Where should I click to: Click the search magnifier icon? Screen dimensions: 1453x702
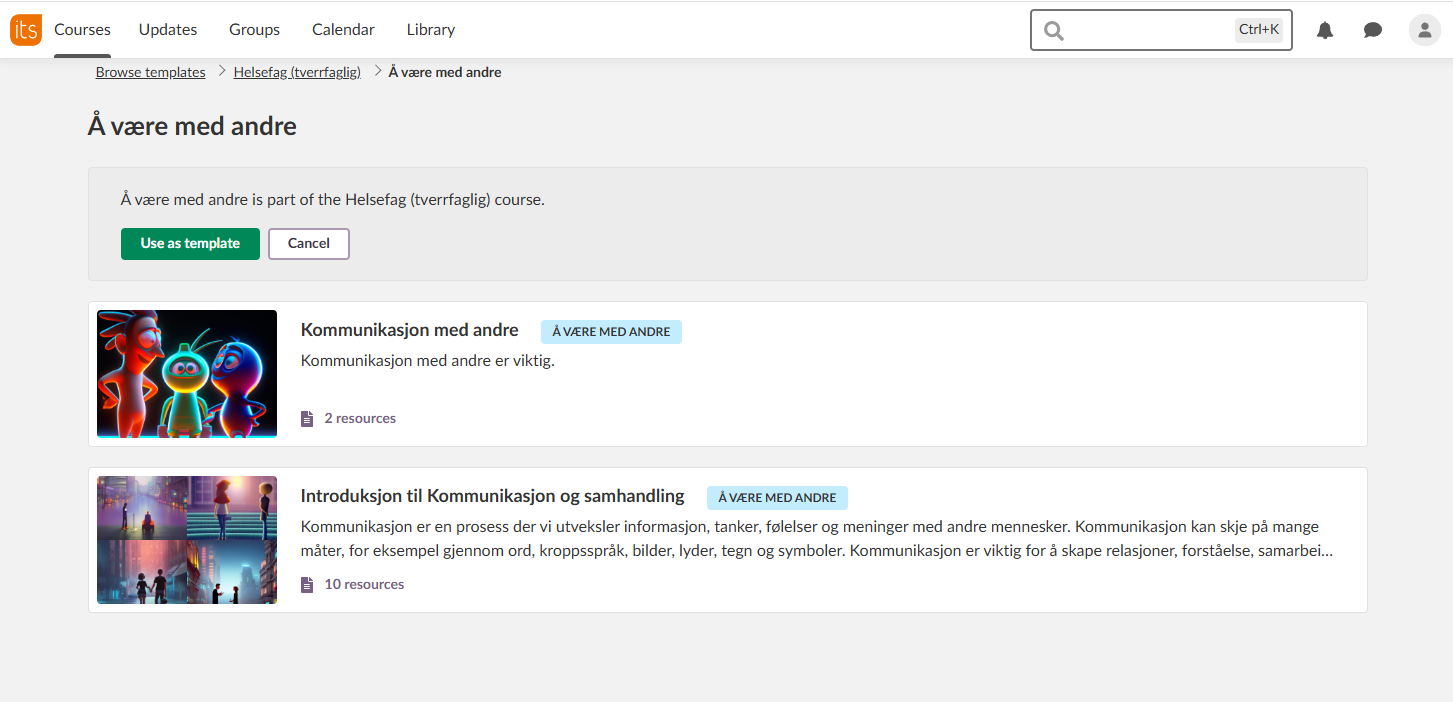pos(1054,30)
